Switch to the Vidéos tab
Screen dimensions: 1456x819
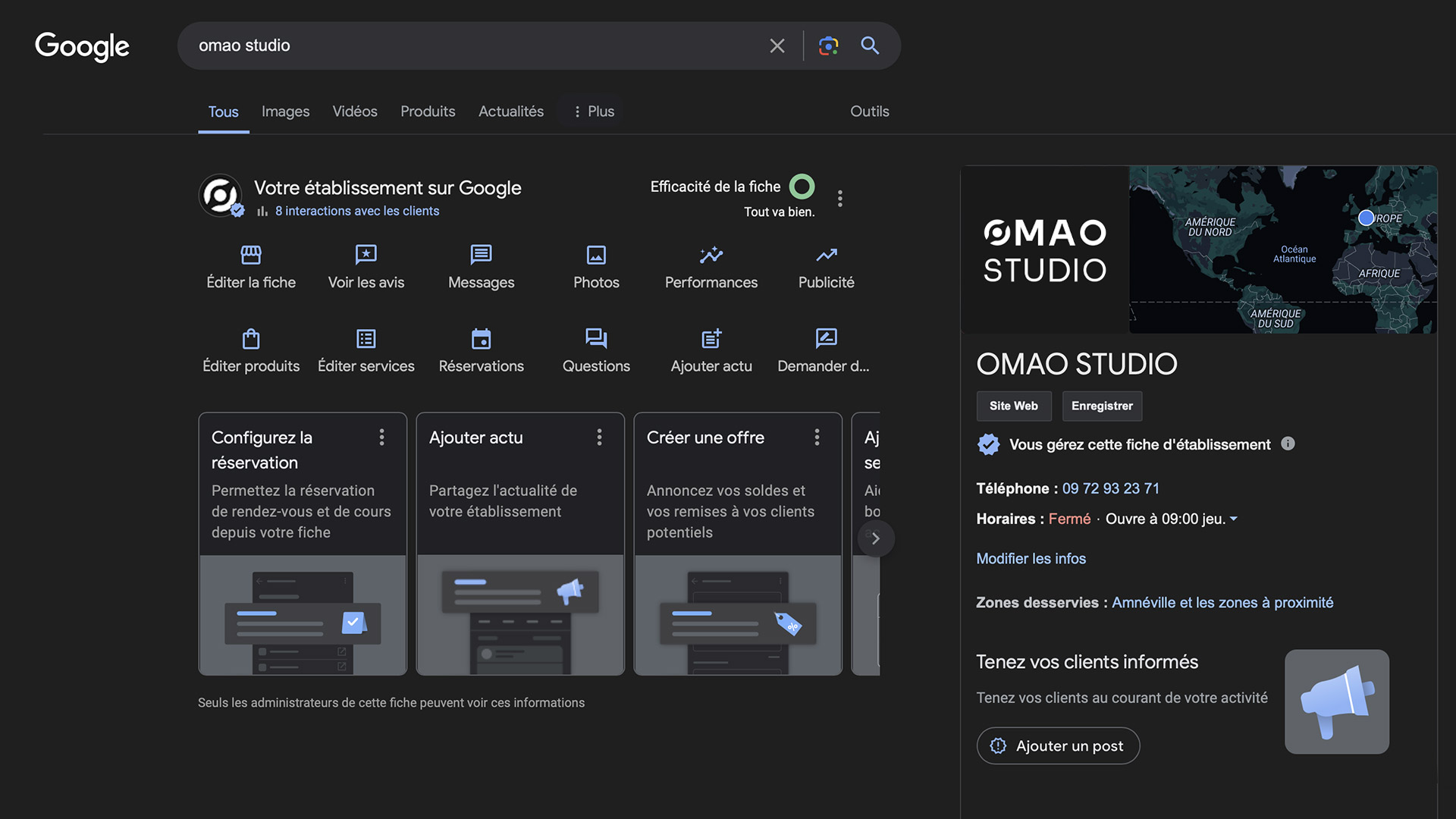point(355,111)
